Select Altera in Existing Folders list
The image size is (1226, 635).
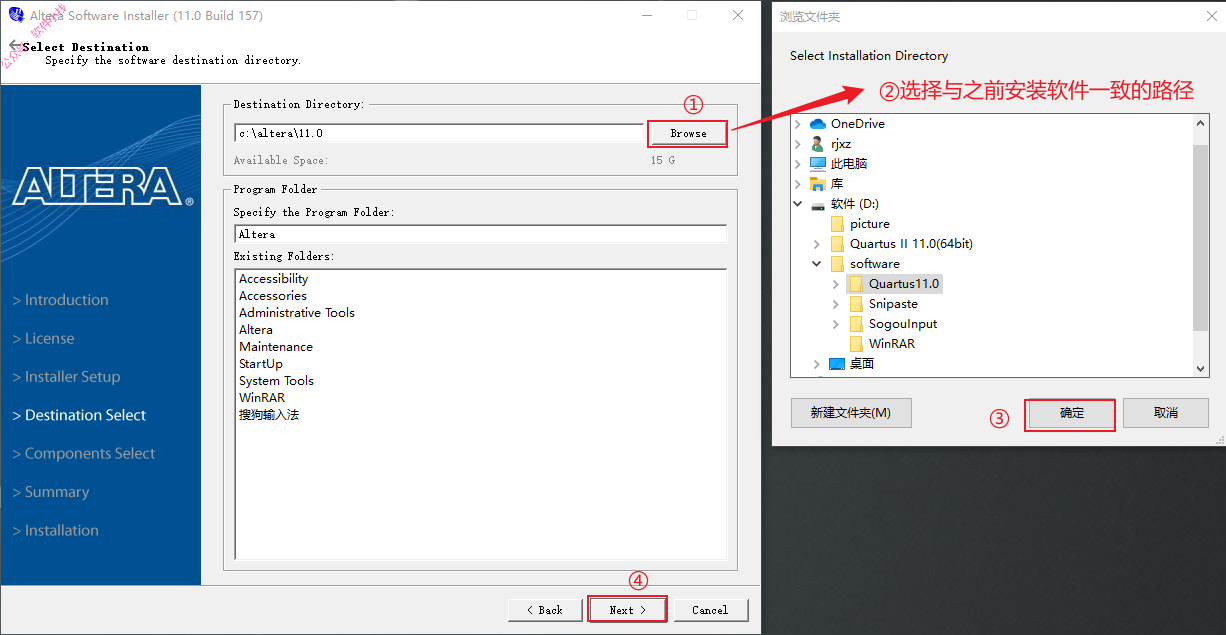256,330
